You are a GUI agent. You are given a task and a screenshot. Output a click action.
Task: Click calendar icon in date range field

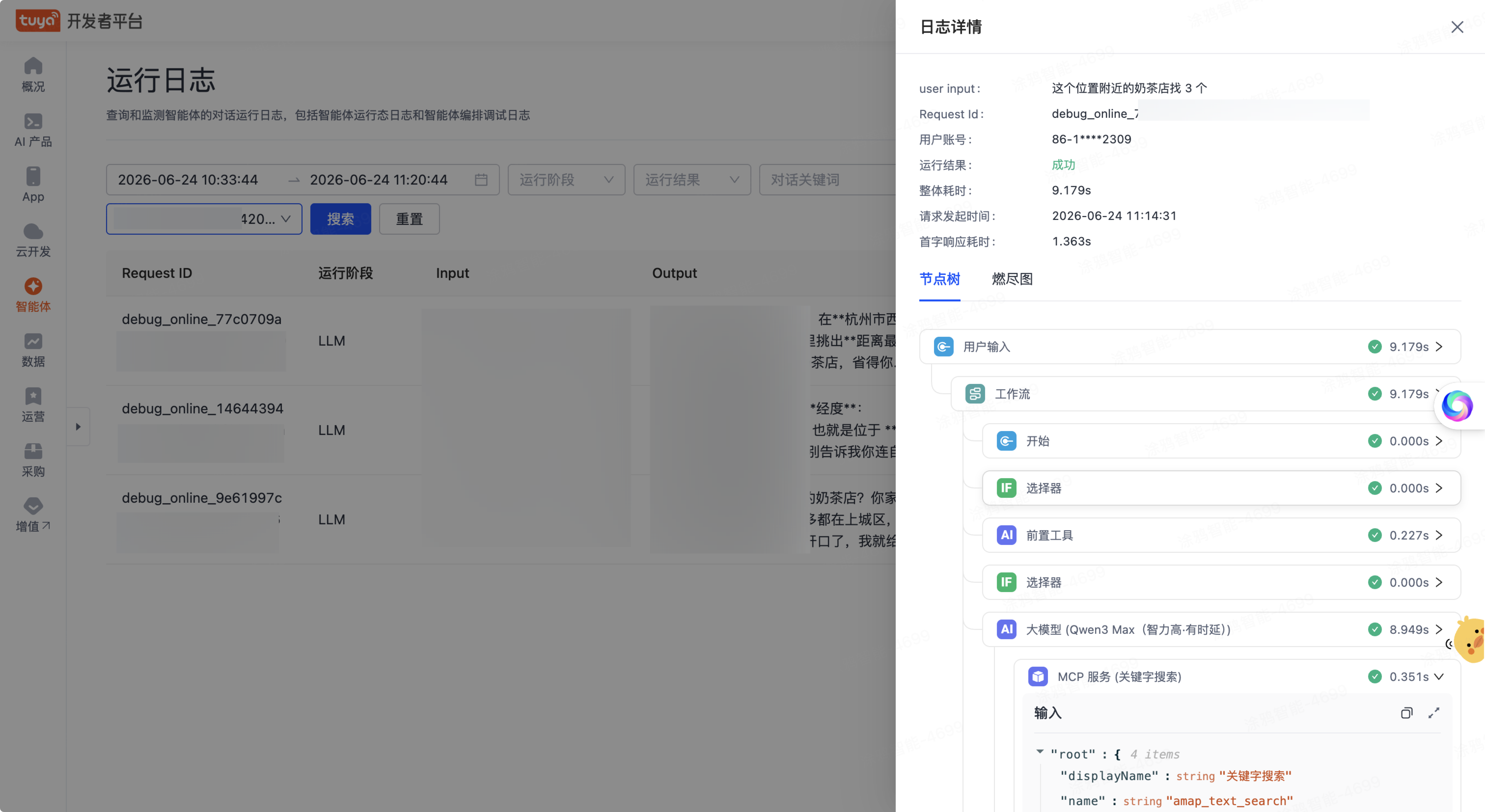(481, 180)
